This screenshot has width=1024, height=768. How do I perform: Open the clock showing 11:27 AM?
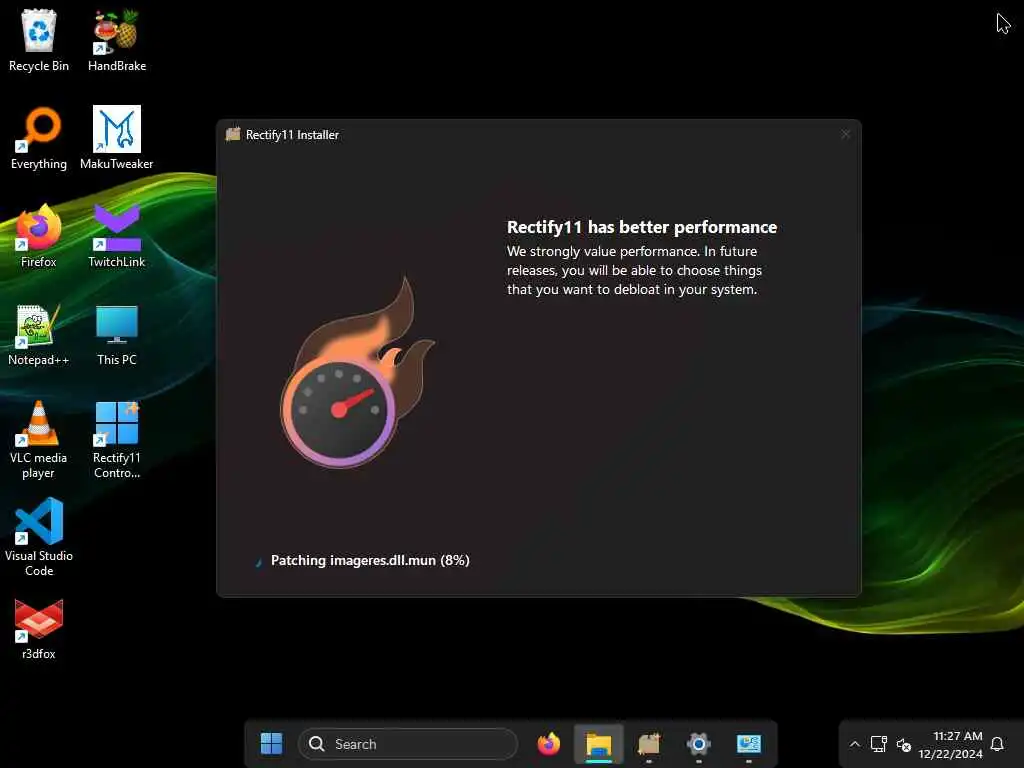950,744
